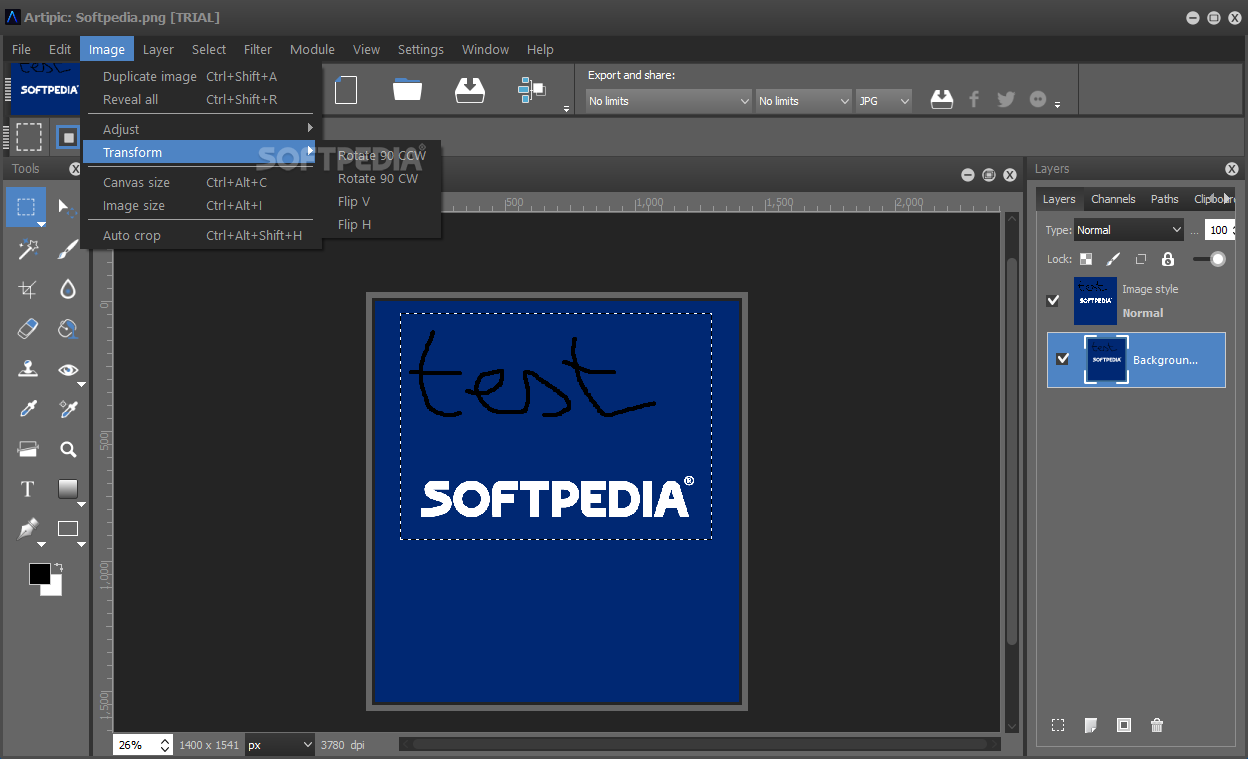The image size is (1248, 759).
Task: Select the magic wand tool
Action: pos(28,249)
